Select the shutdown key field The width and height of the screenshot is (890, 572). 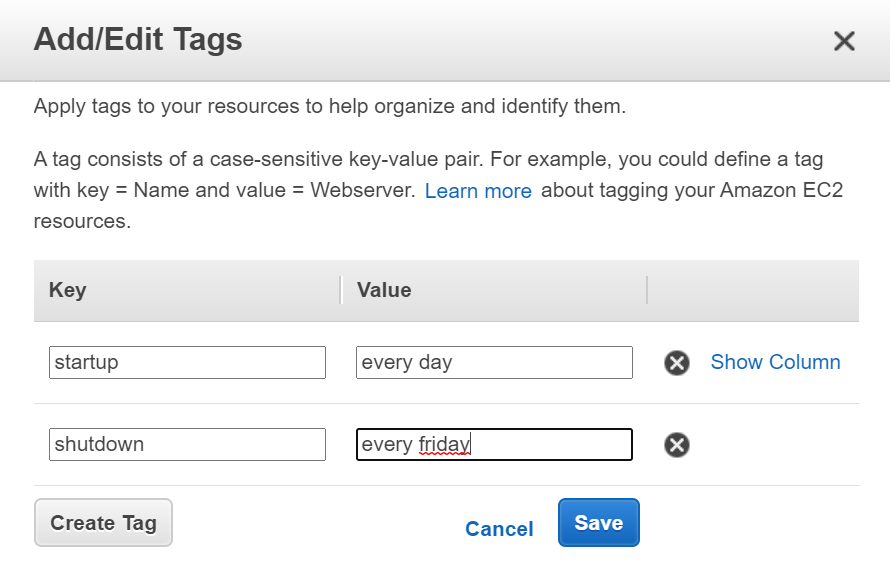pos(187,444)
